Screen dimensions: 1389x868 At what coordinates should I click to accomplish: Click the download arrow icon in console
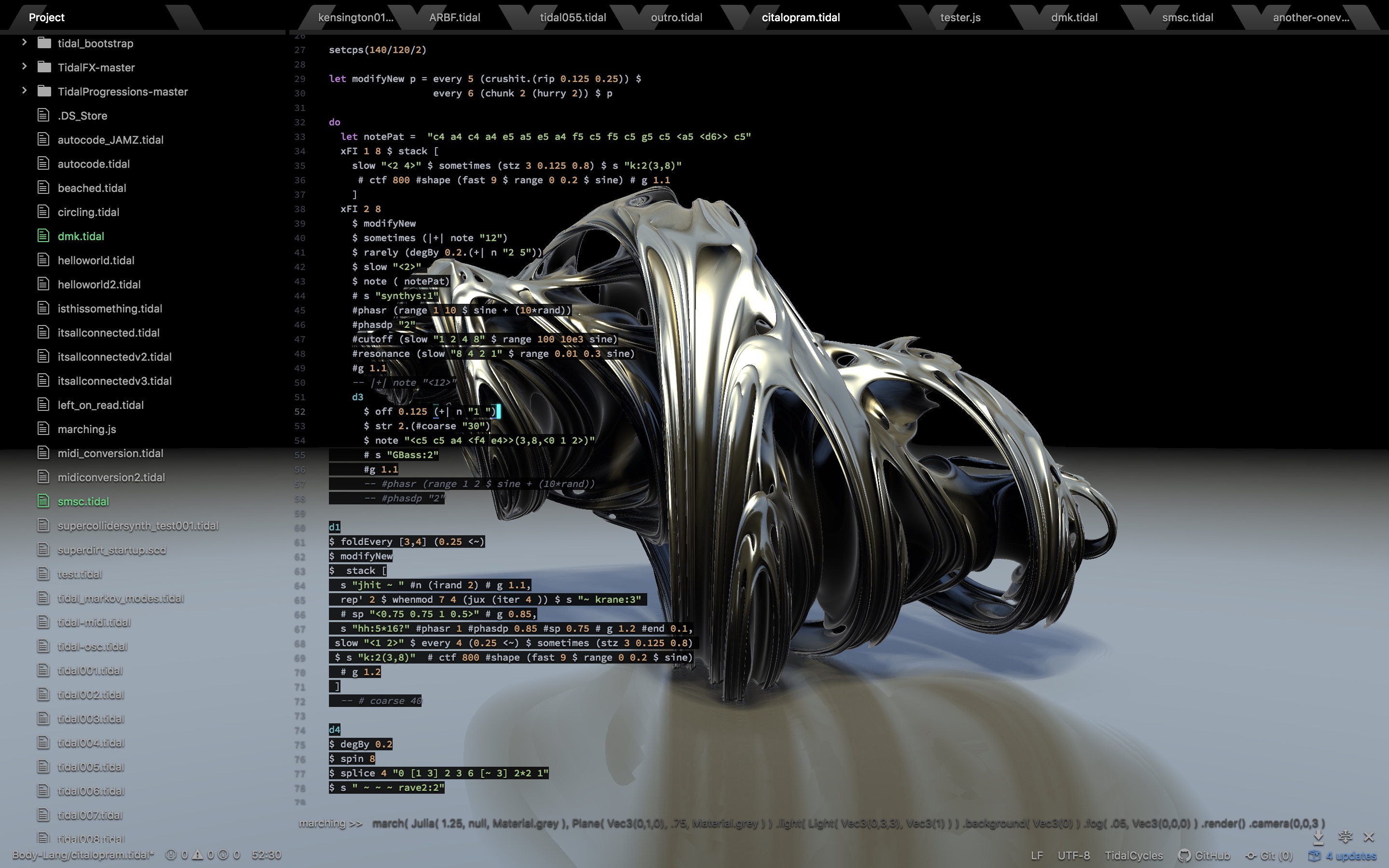tap(1319, 837)
